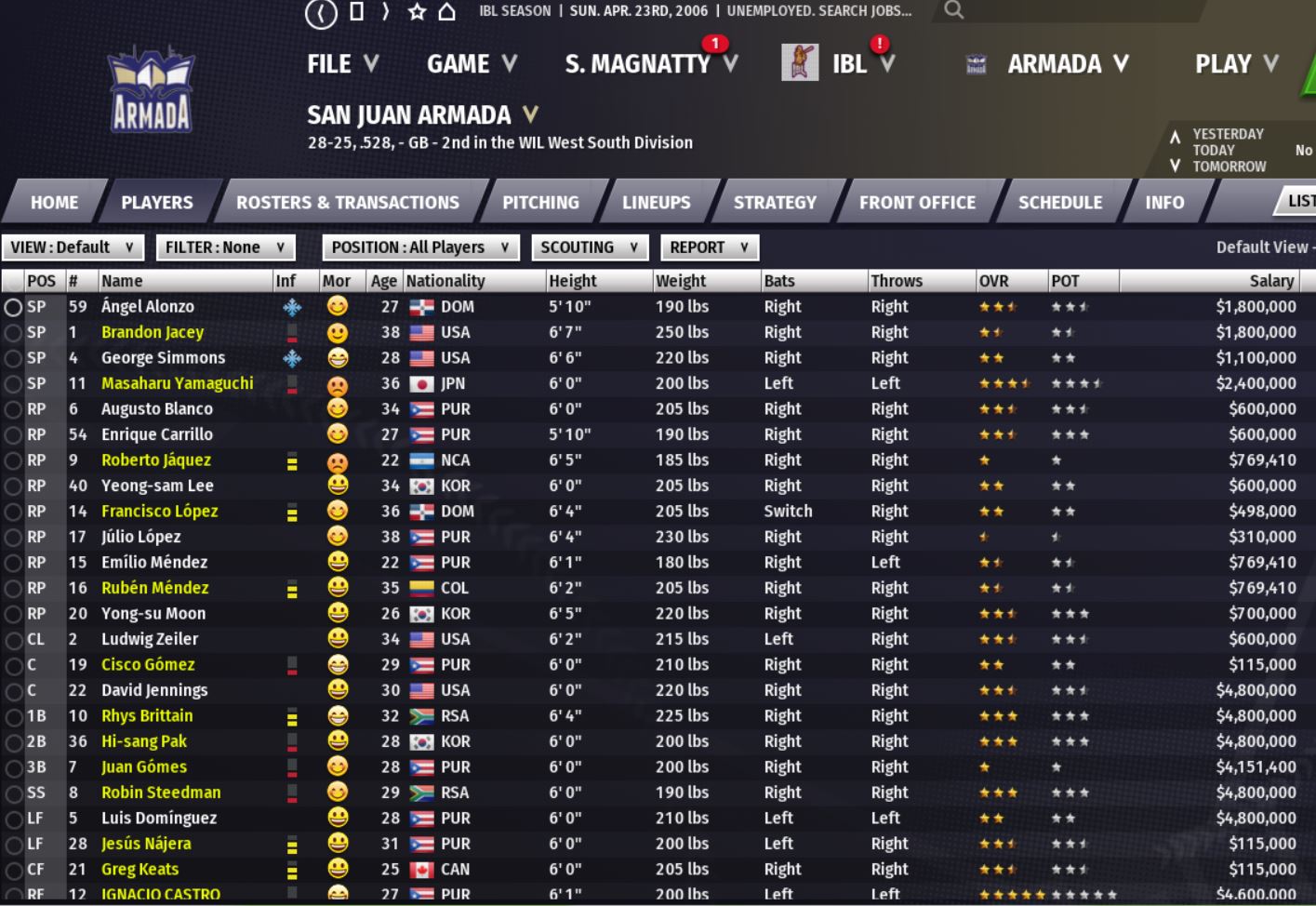The height and width of the screenshot is (906, 1316).
Task: Go back with the left arrow icon
Action: click(321, 13)
